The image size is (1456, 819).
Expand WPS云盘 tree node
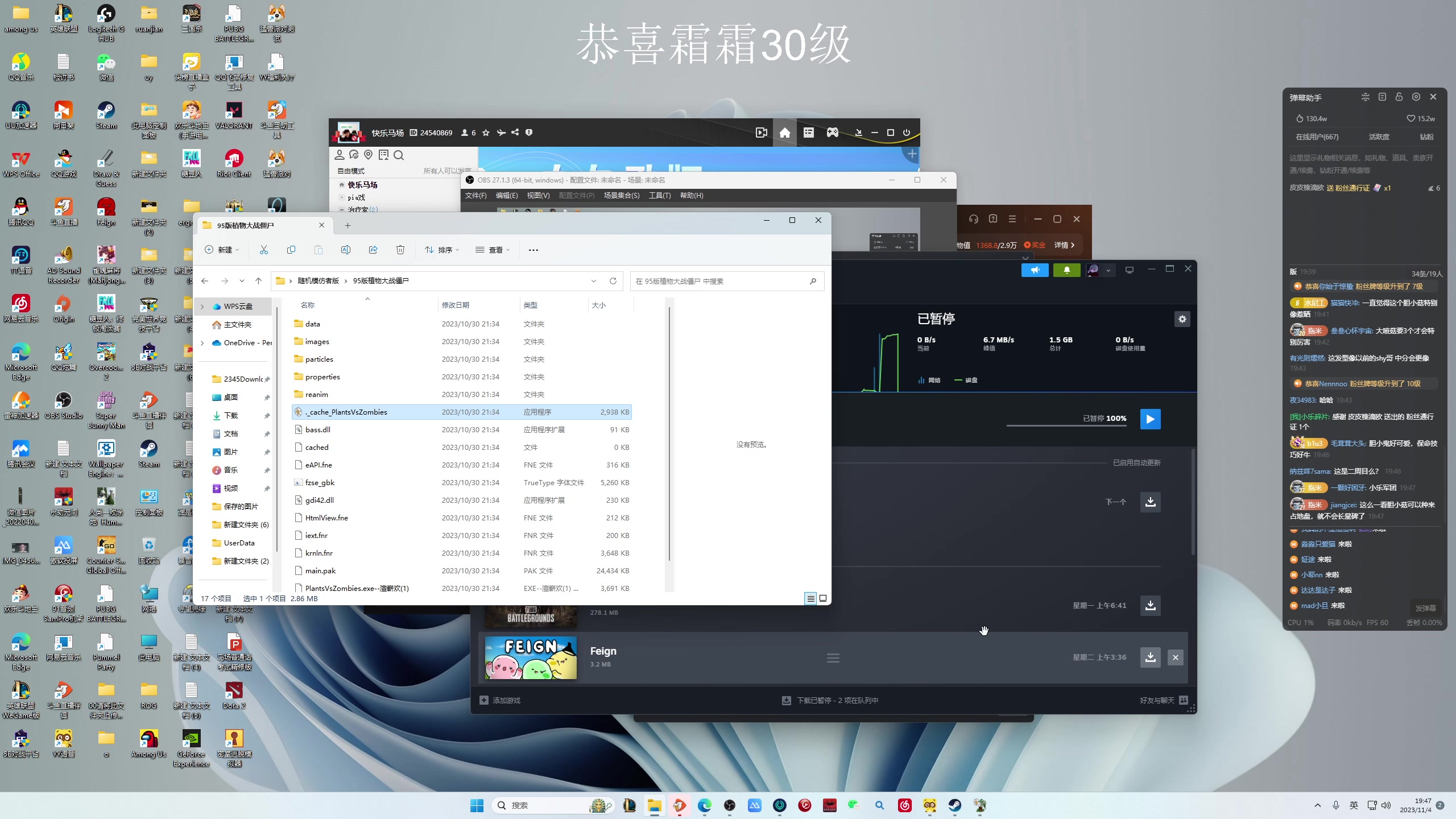coord(202,307)
